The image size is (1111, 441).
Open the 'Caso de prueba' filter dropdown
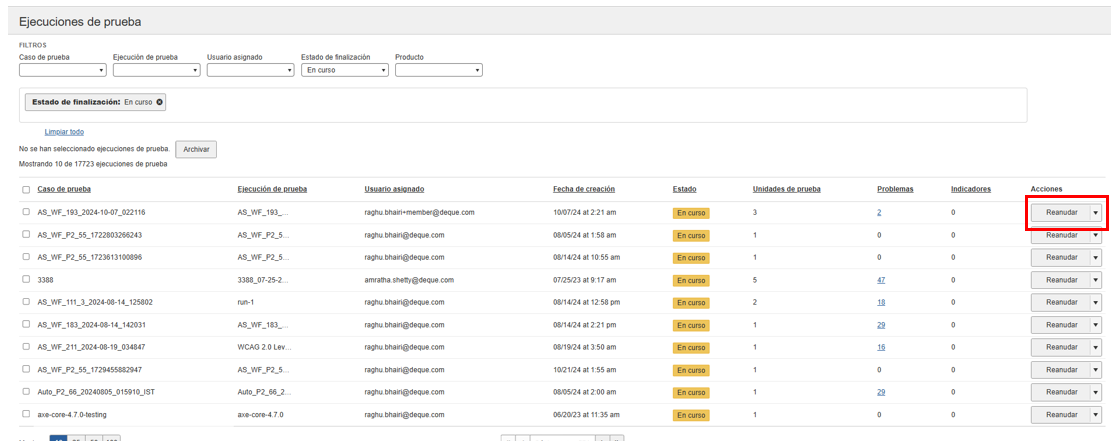pos(62,70)
